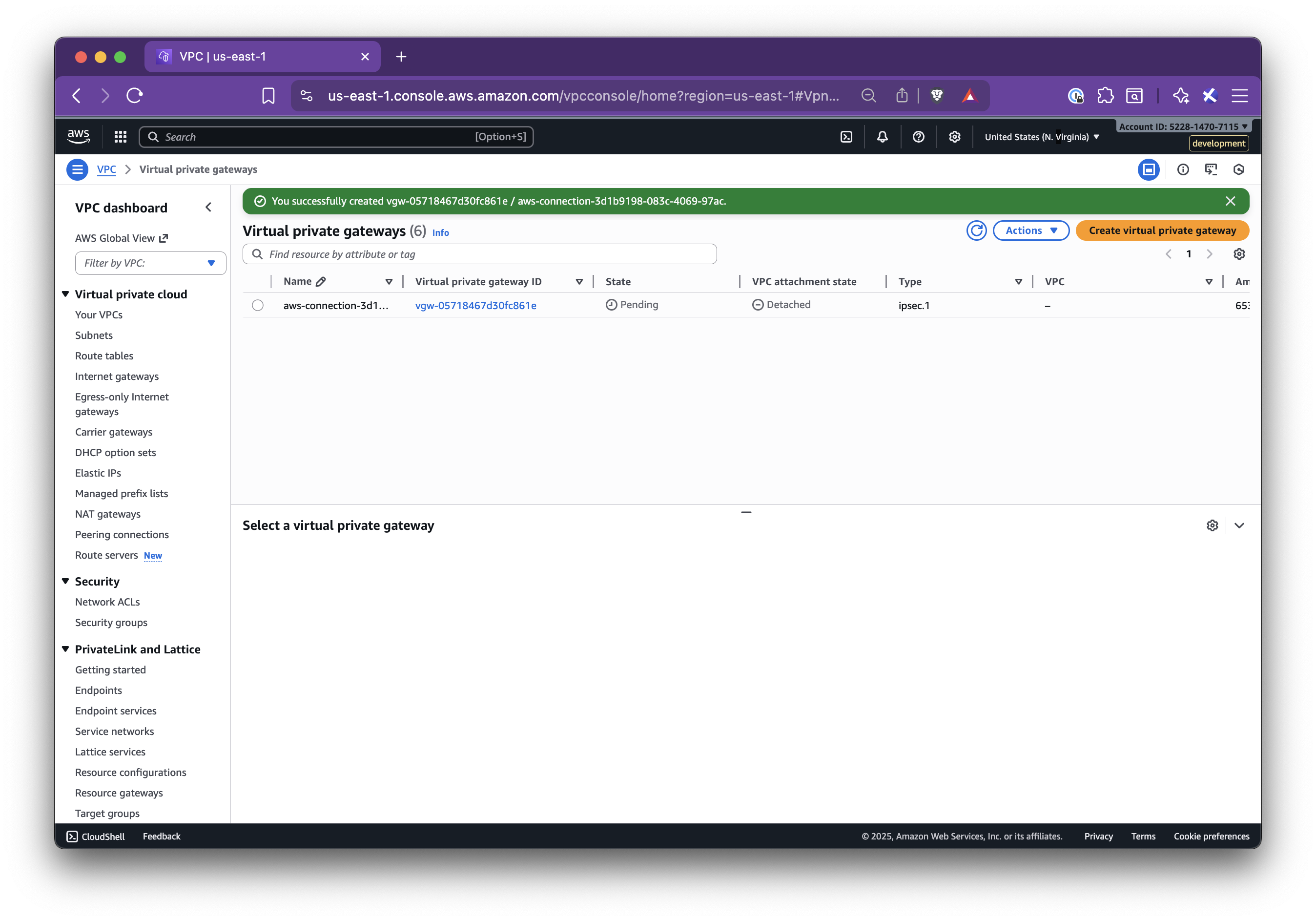Image resolution: width=1316 pixels, height=921 pixels.
Task: Open the notifications bell icon
Action: [882, 136]
